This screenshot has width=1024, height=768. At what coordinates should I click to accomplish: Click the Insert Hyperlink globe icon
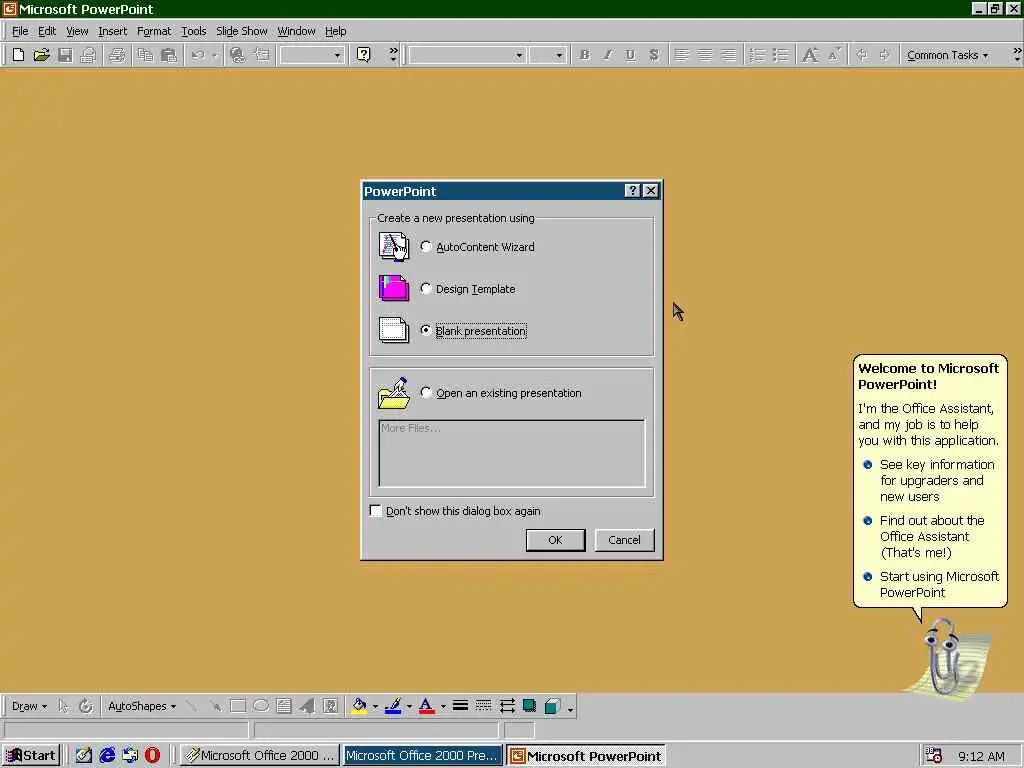click(x=237, y=55)
